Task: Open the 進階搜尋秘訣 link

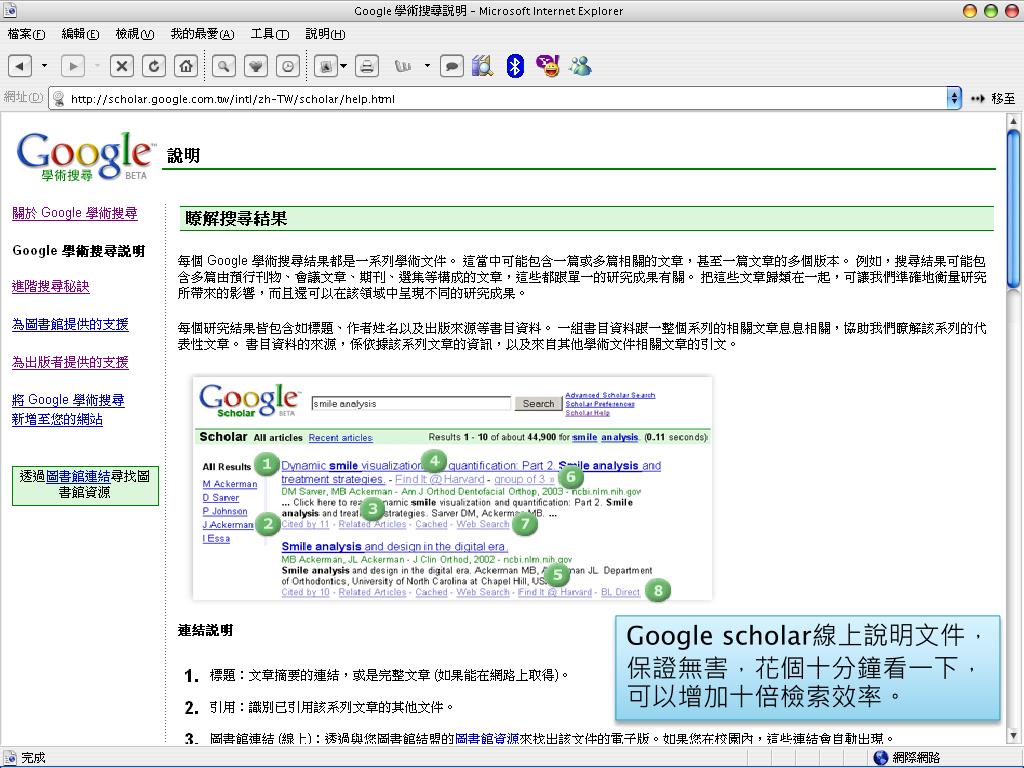Action: (51, 286)
